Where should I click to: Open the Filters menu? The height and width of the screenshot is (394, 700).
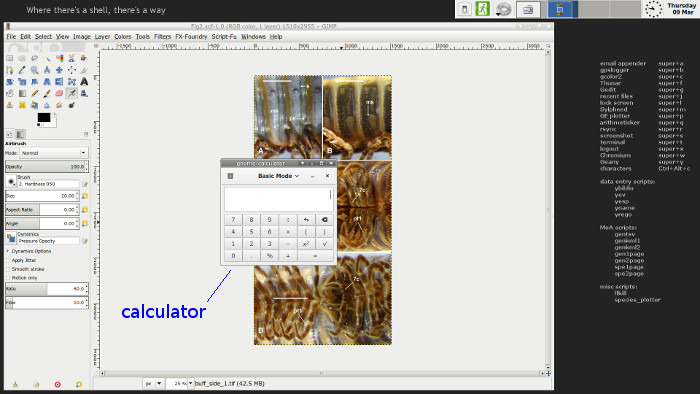point(162,37)
